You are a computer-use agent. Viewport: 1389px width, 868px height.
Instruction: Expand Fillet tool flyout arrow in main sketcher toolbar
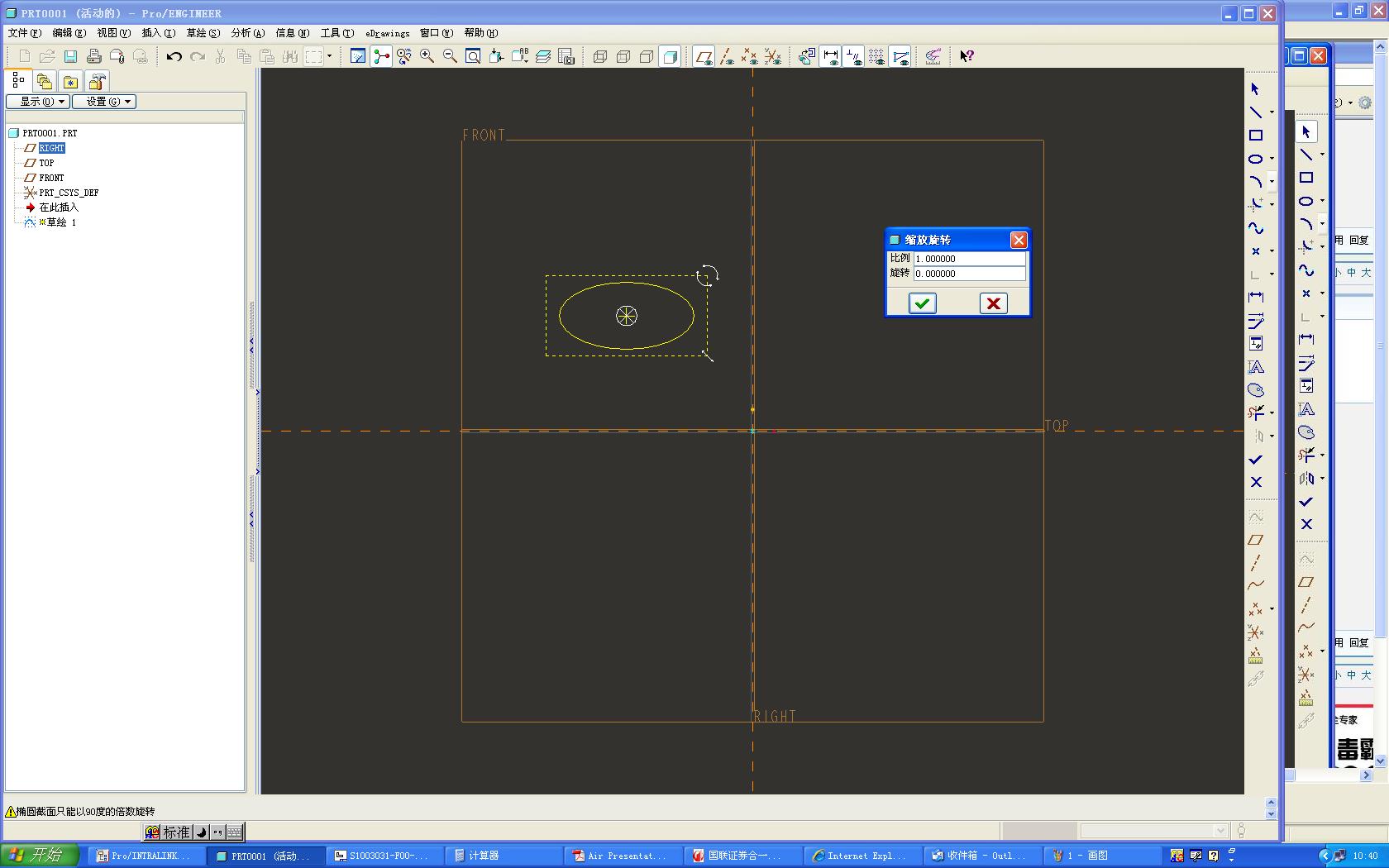[x=1272, y=205]
